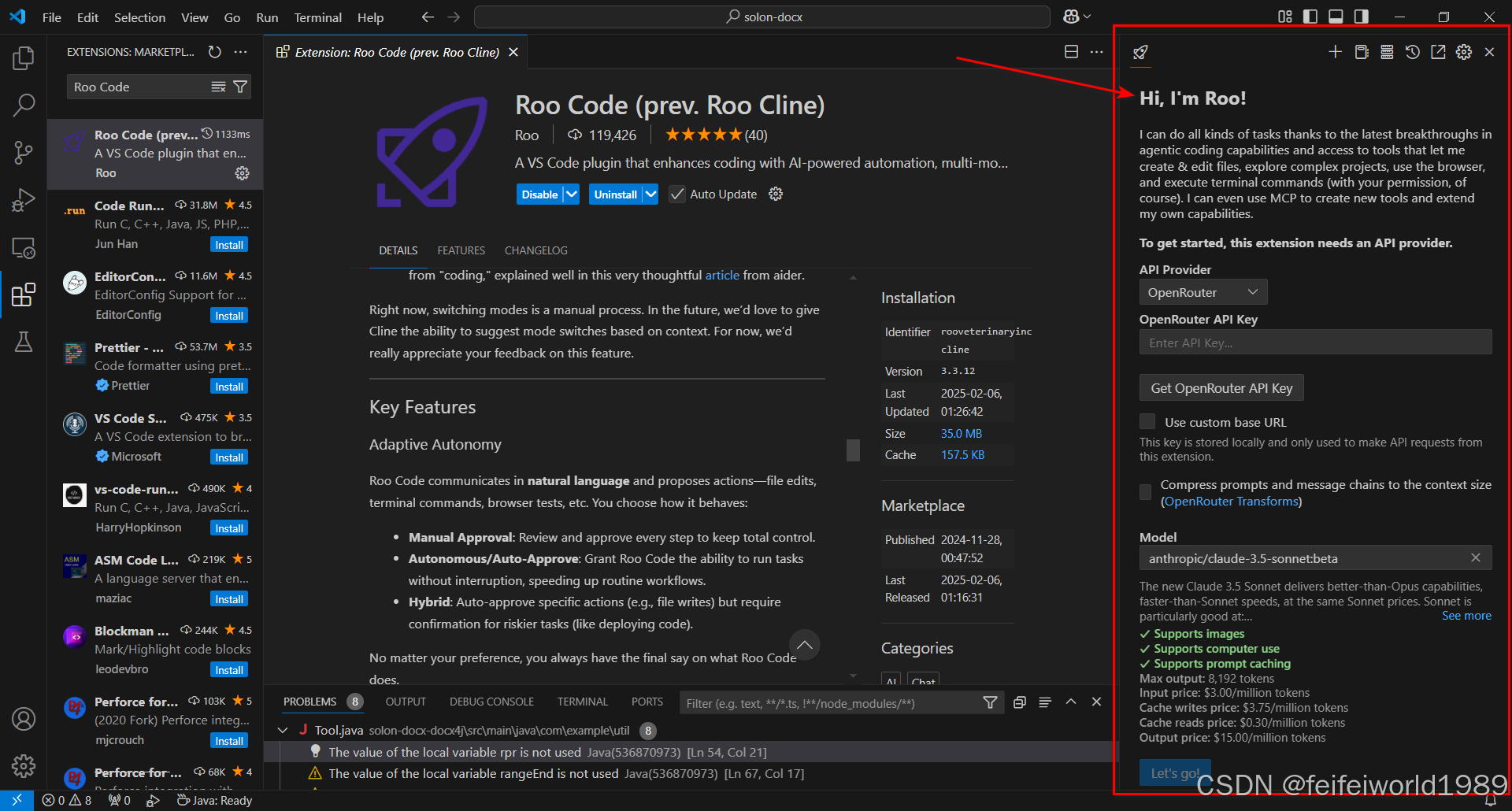Open the Disable button dropdown arrow
Viewport: 1512px width, 811px height.
pyautogui.click(x=572, y=194)
